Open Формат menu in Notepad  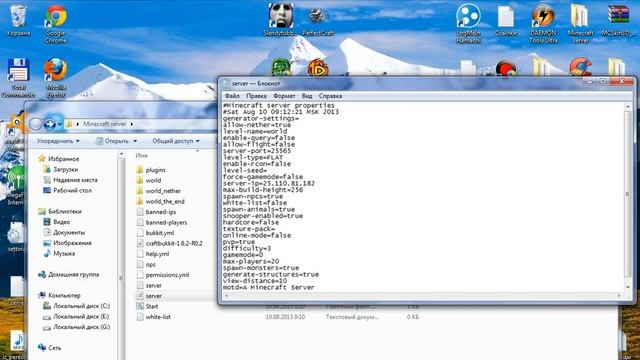tap(284, 96)
